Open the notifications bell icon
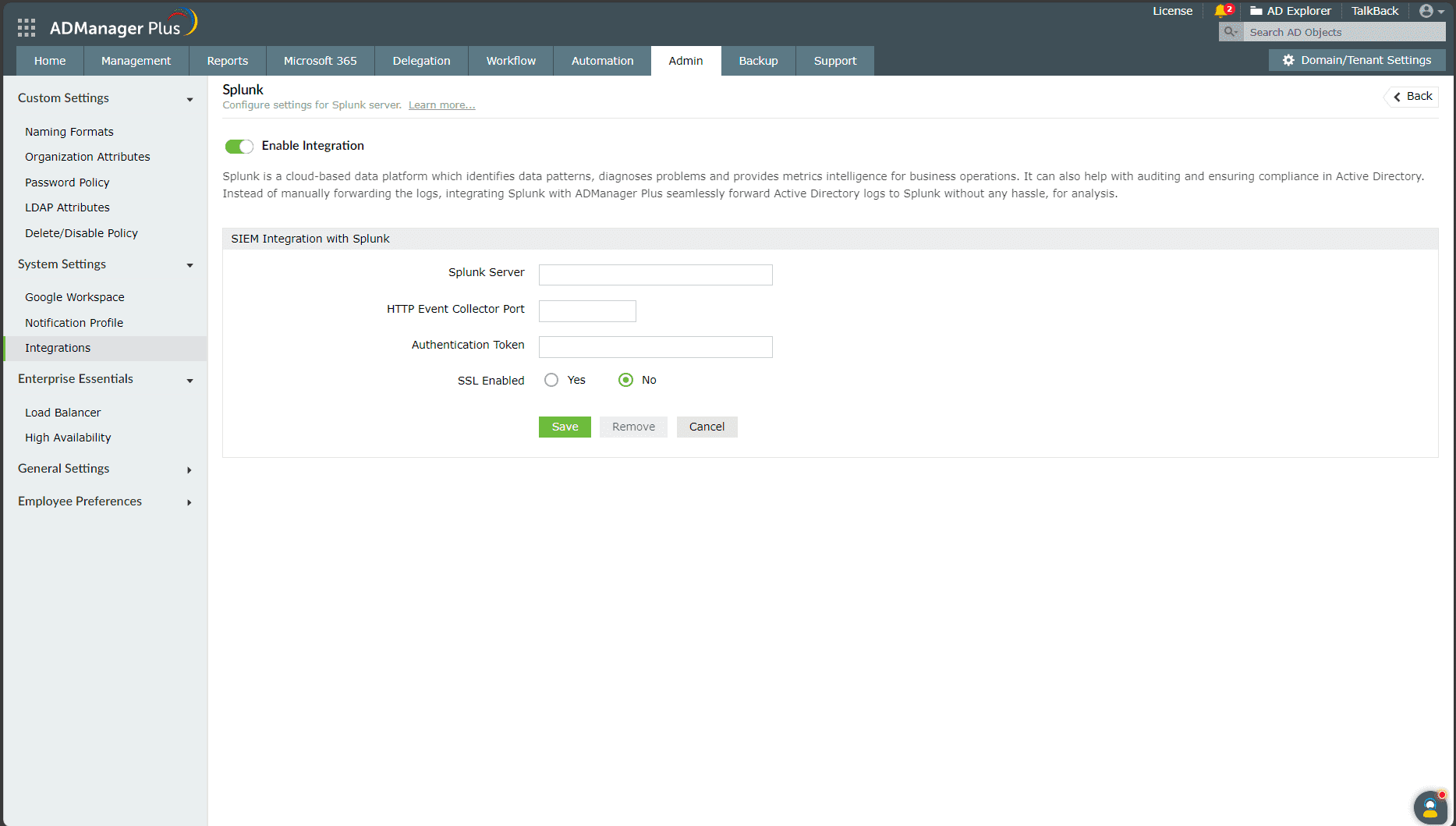The width and height of the screenshot is (1456, 826). [x=1221, y=11]
